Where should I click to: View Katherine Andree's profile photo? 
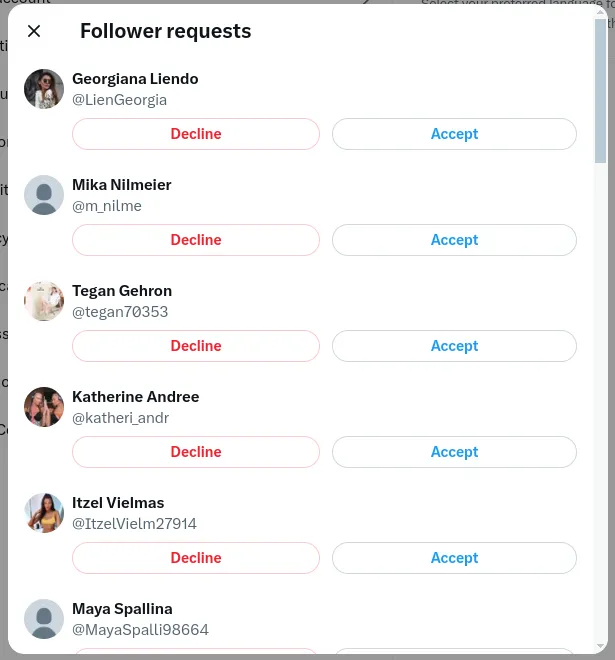[x=44, y=407]
